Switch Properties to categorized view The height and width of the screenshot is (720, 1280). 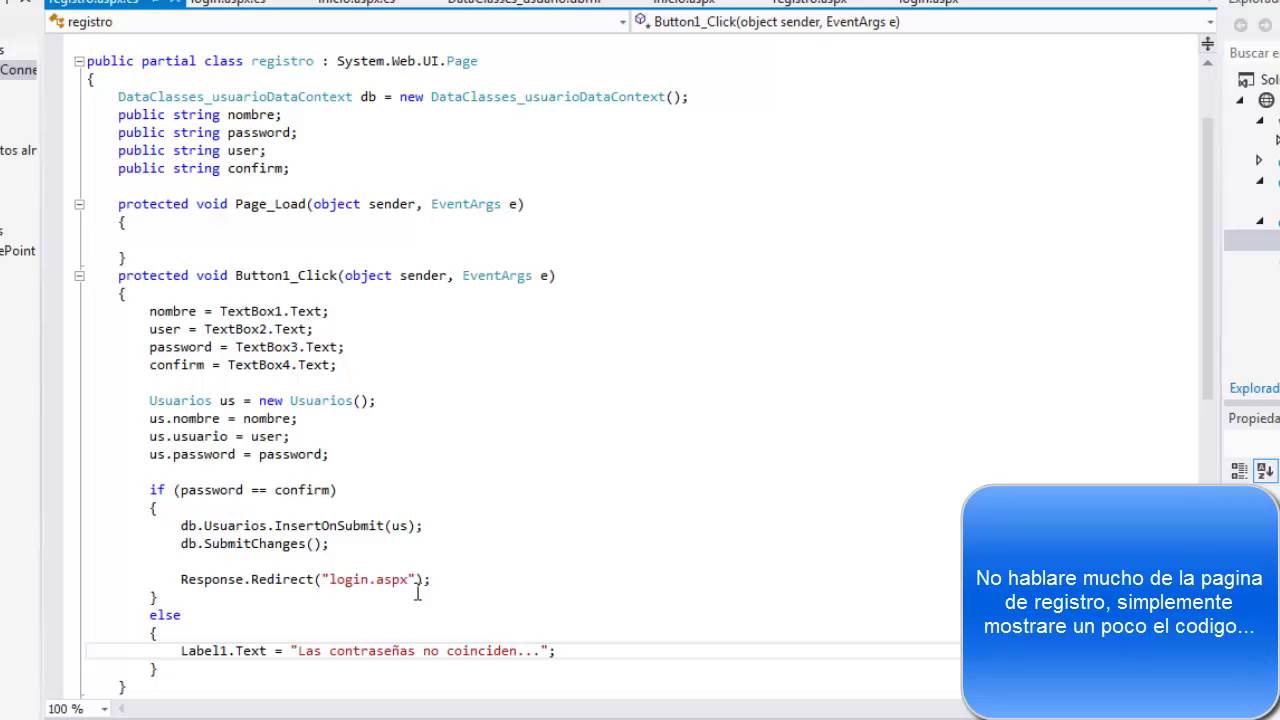pos(1240,471)
